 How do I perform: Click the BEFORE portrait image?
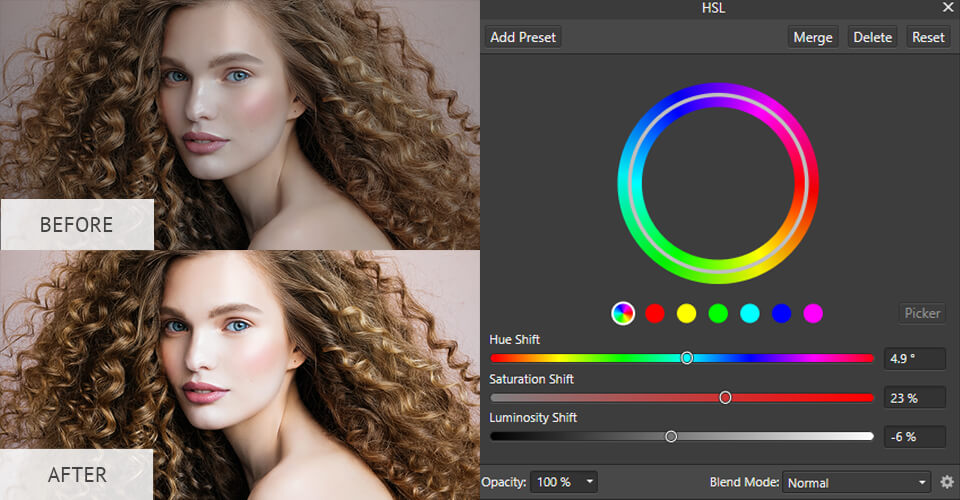(239, 124)
